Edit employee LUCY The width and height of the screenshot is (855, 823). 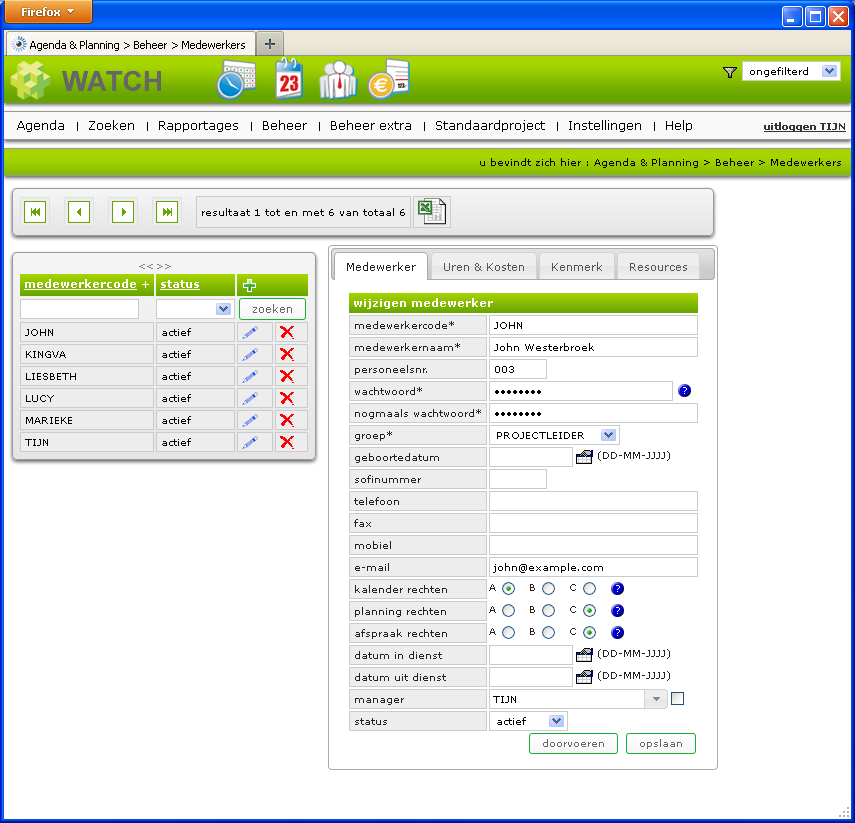pyautogui.click(x=250, y=398)
